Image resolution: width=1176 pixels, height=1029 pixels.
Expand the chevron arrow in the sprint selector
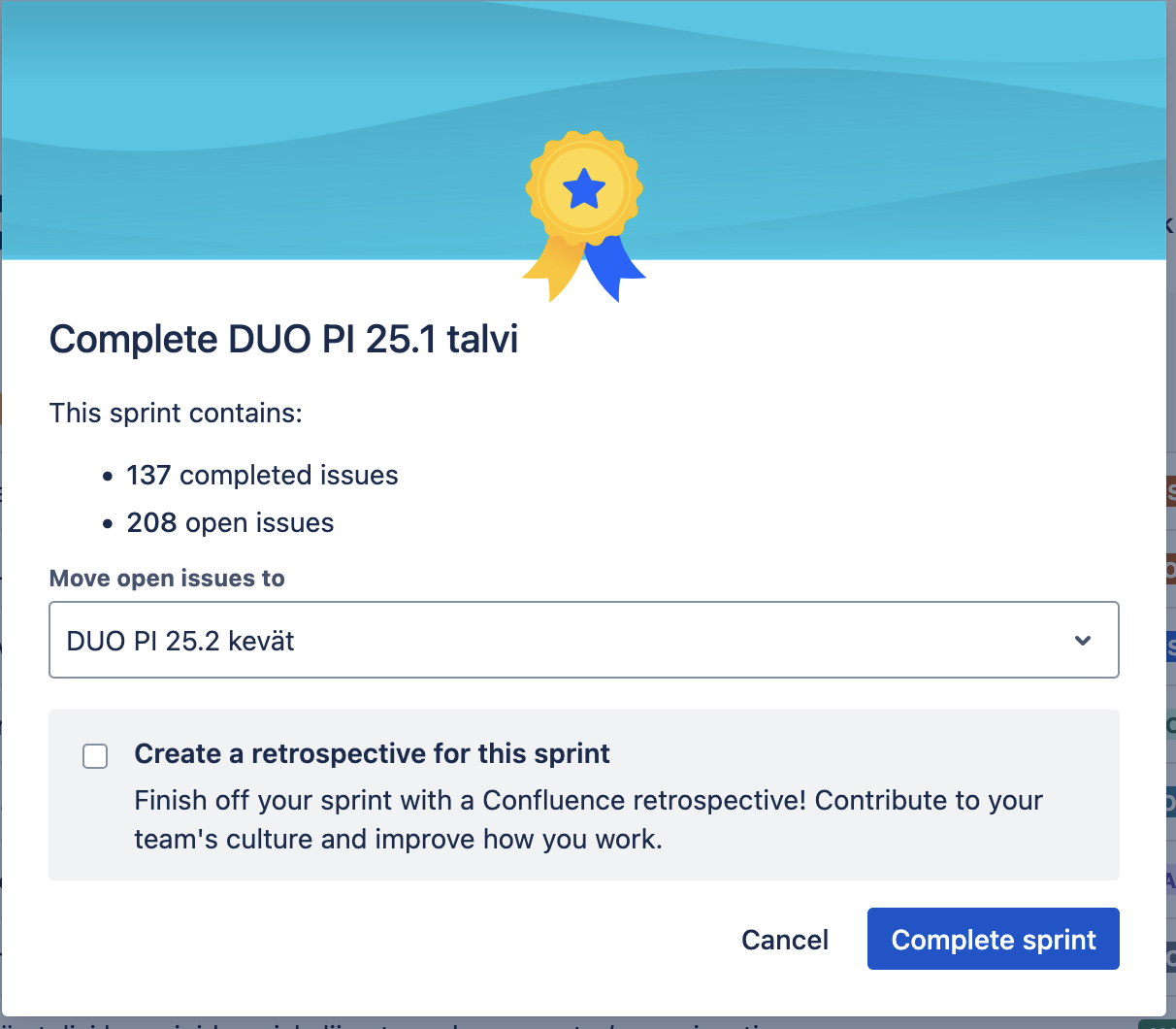click(1083, 640)
